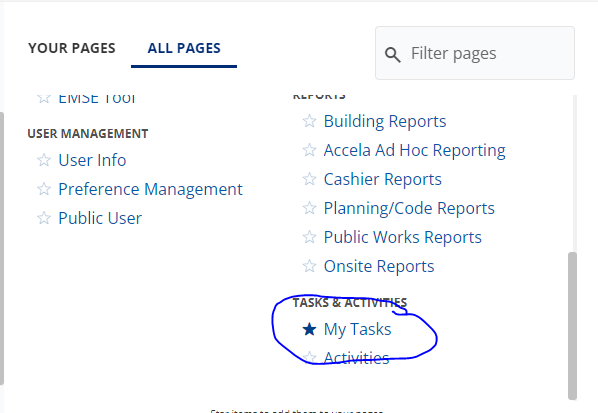
Task: Star the Onsite Reports page
Action: 309,266
